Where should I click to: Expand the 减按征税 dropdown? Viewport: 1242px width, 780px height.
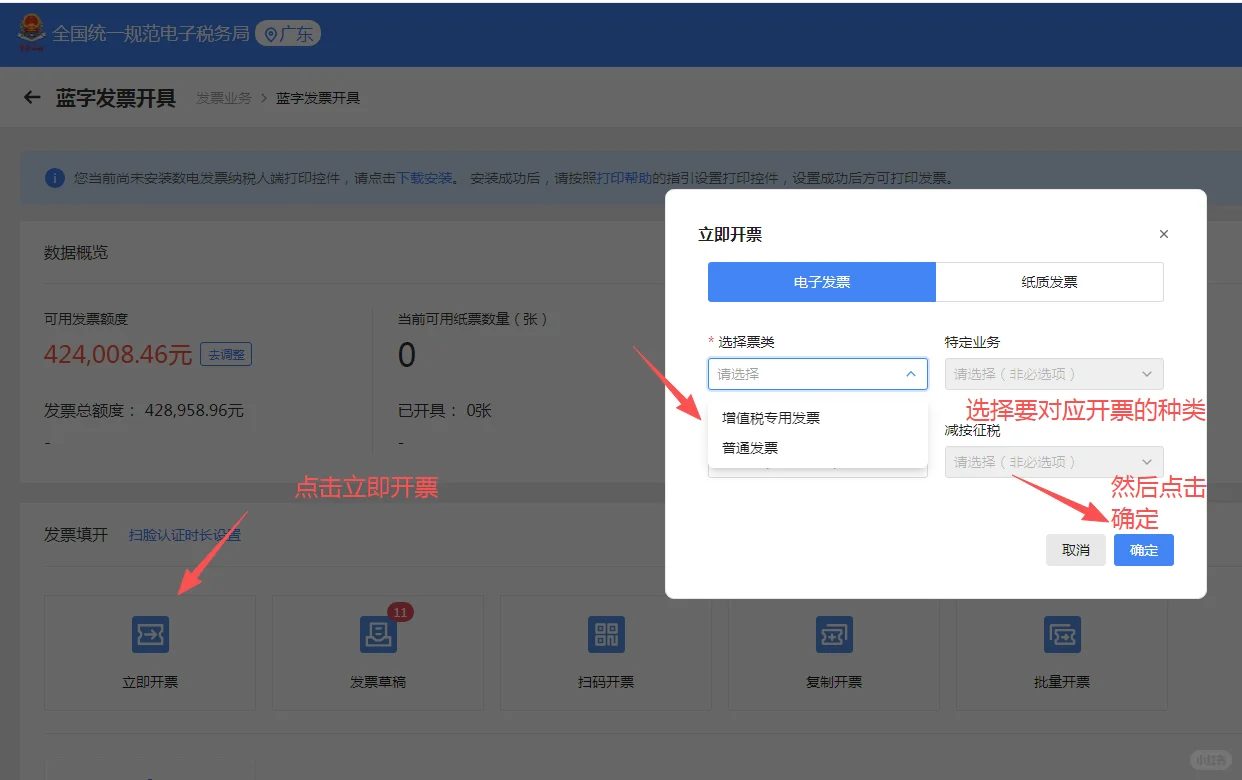pos(1053,461)
